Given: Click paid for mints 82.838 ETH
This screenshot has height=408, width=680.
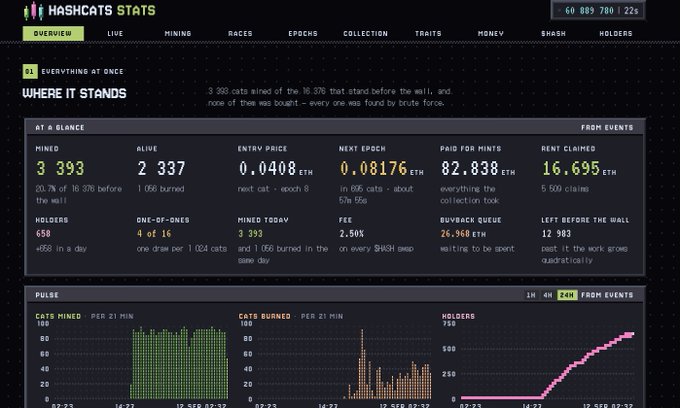Looking at the screenshot, I should (478, 169).
